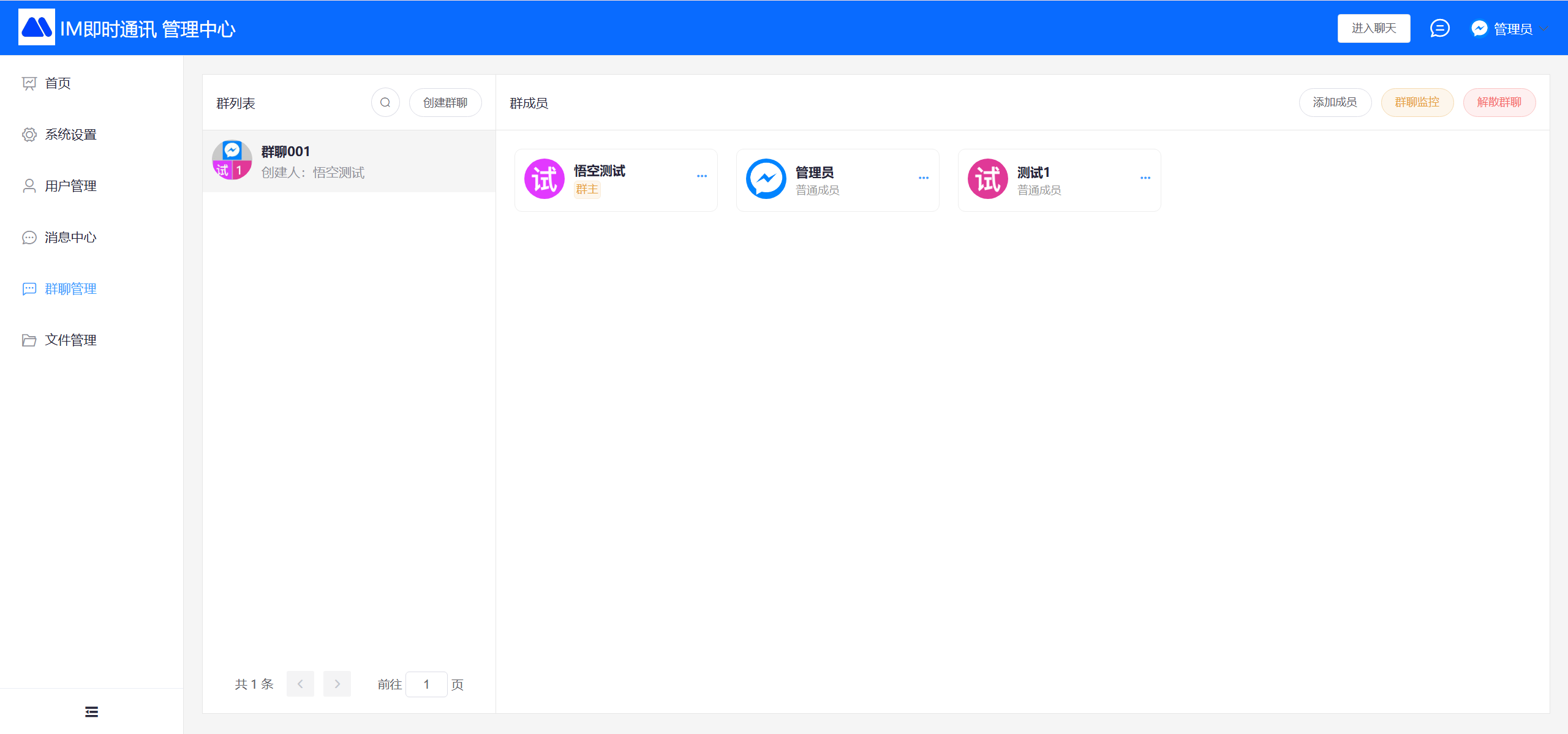Open 文件管理 sidebar item
This screenshot has width=1568, height=734.
point(70,340)
